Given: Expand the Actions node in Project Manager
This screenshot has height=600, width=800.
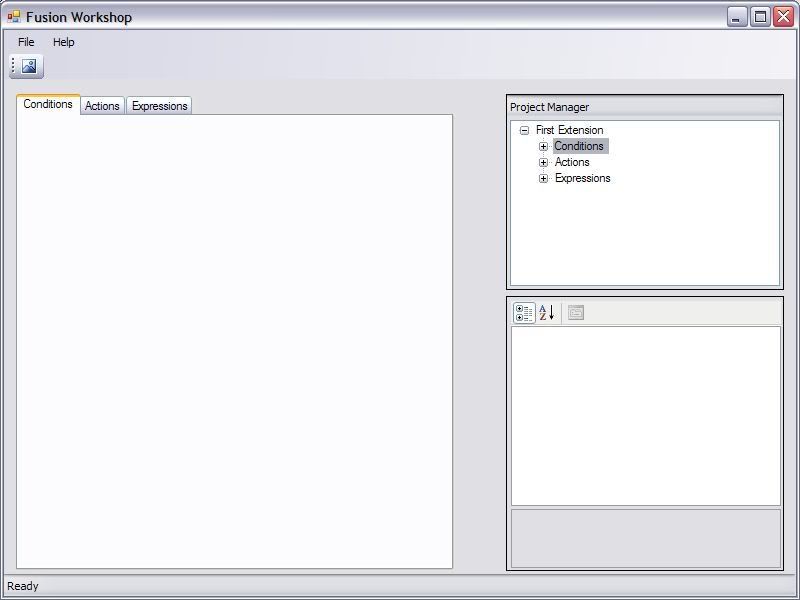Looking at the screenshot, I should [x=544, y=162].
